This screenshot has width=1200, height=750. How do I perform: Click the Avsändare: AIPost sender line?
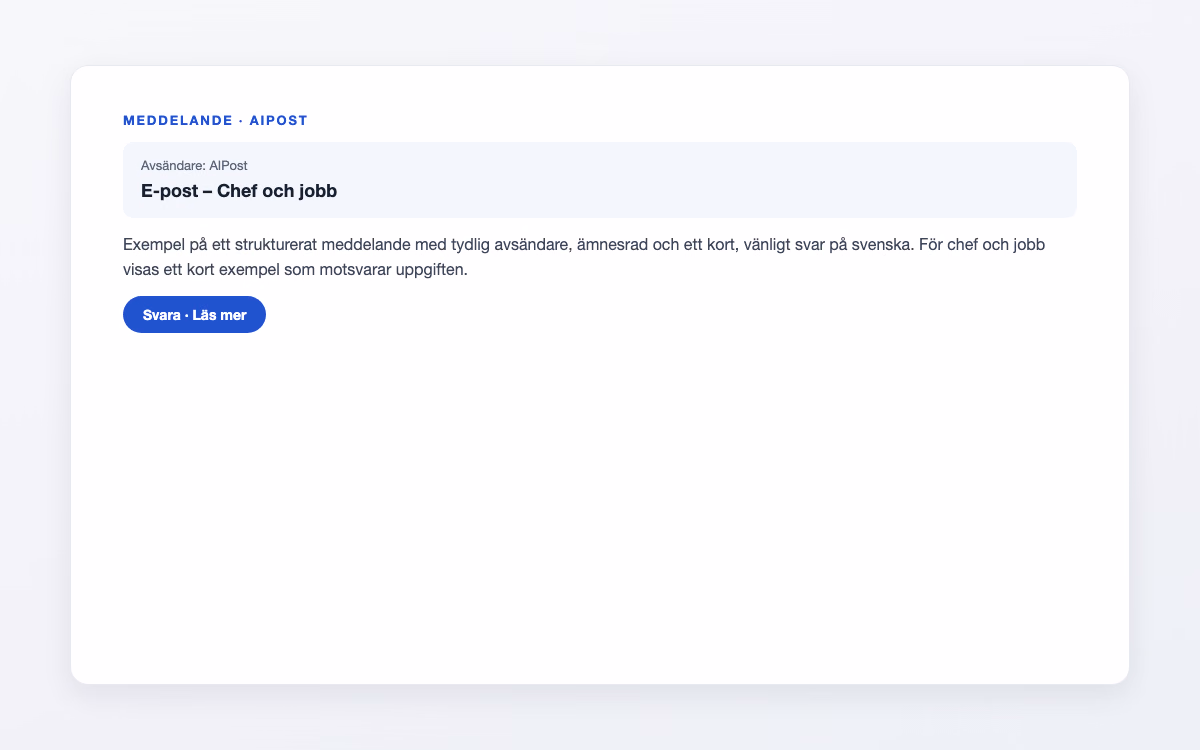point(194,165)
